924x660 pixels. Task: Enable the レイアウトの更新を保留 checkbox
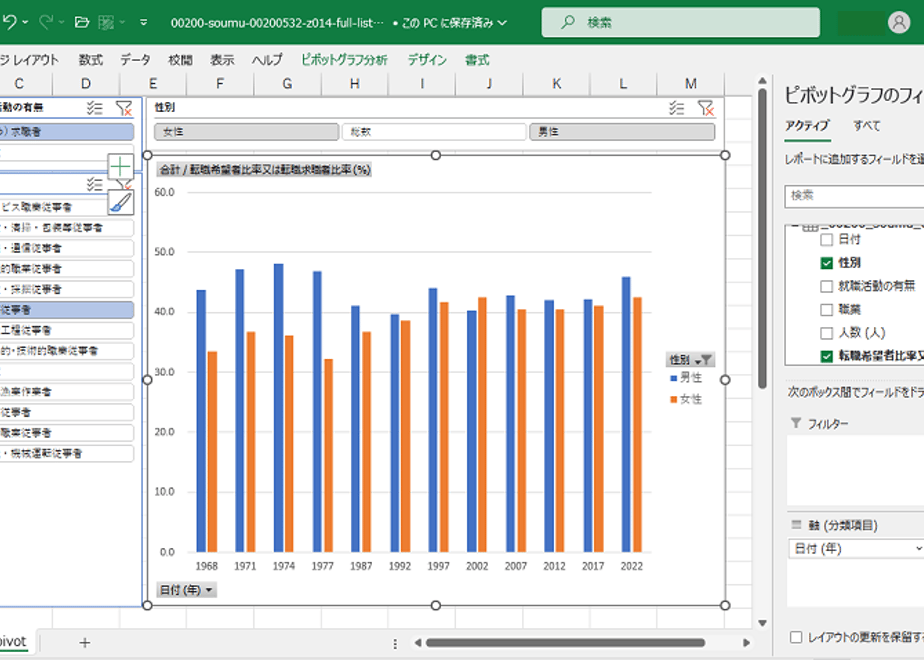point(796,637)
